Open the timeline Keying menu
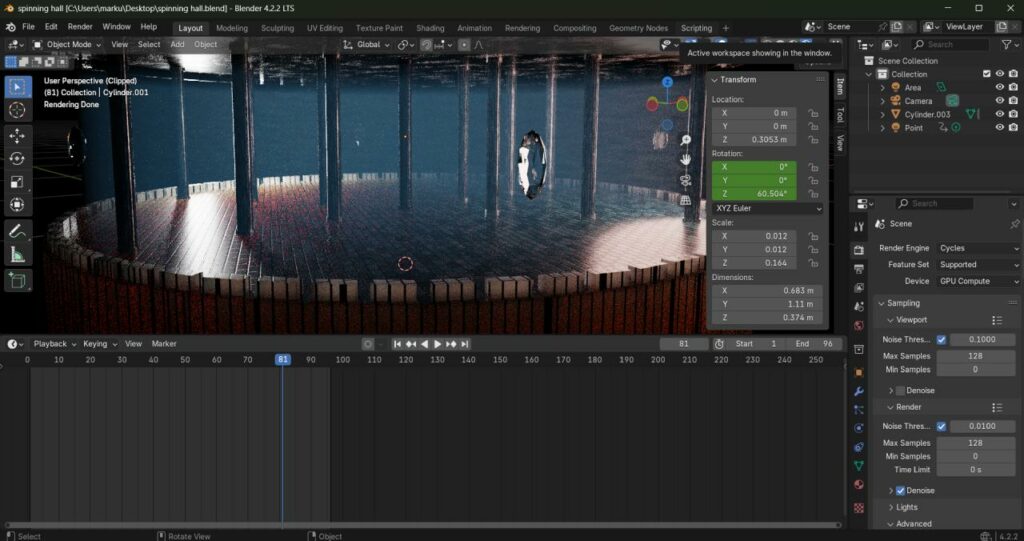Image resolution: width=1024 pixels, height=541 pixels. pyautogui.click(x=99, y=344)
